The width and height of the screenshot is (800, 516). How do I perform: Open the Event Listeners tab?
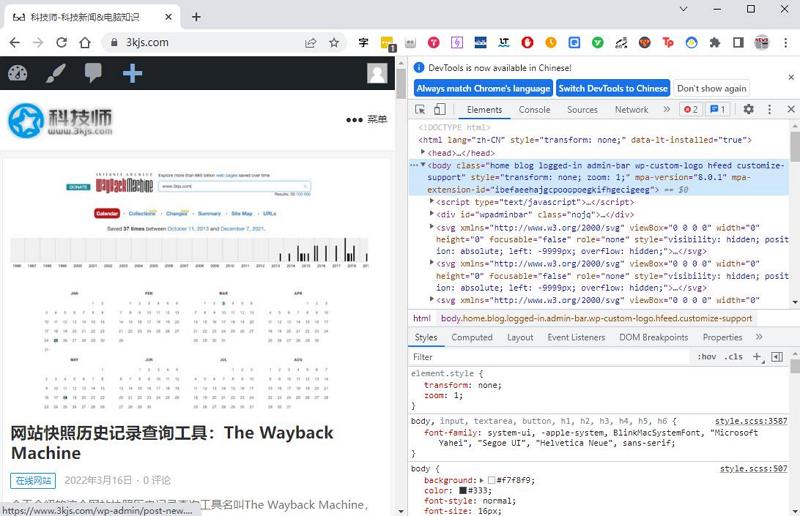[x=576, y=337]
